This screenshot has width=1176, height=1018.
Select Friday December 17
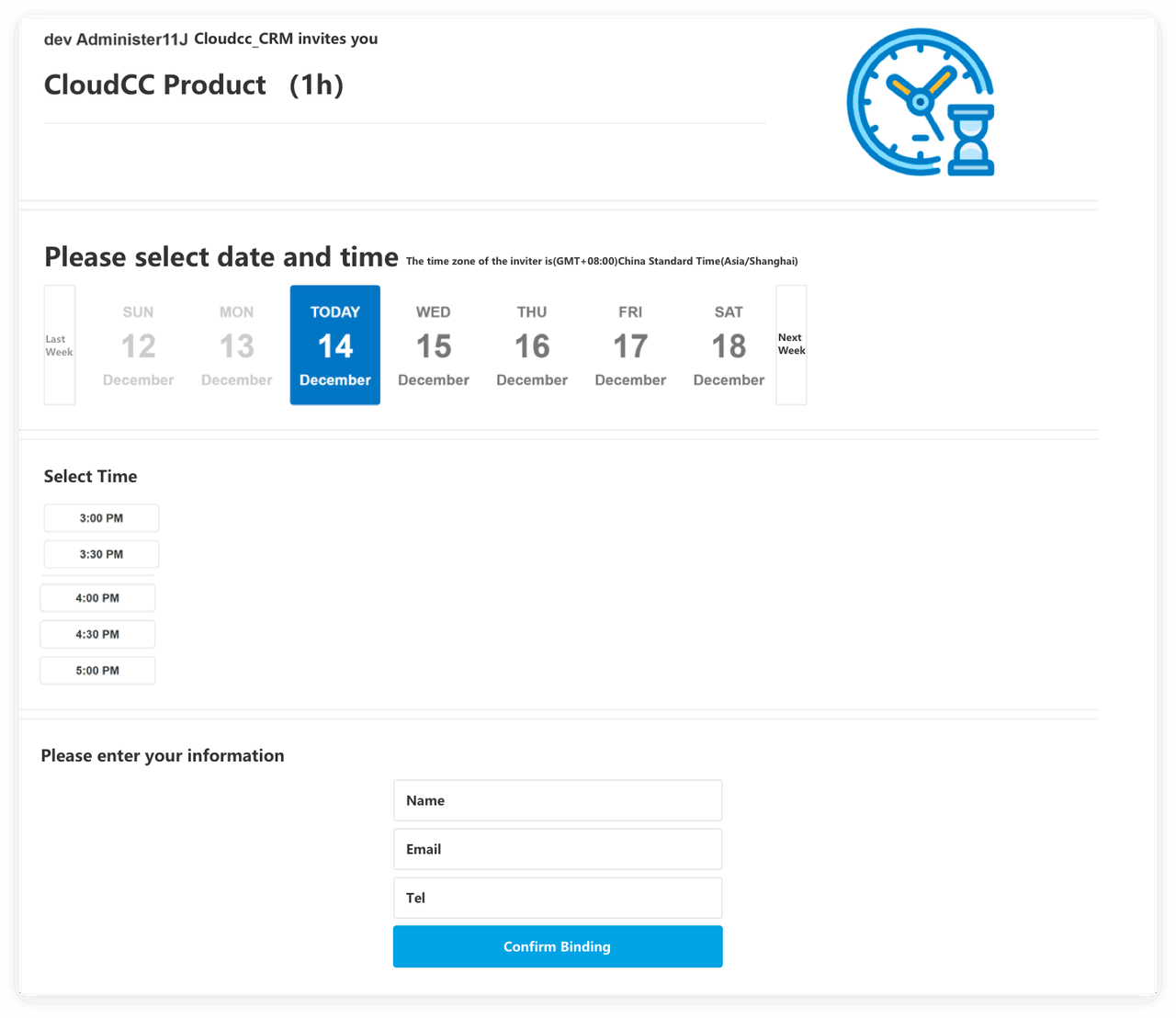(x=630, y=345)
